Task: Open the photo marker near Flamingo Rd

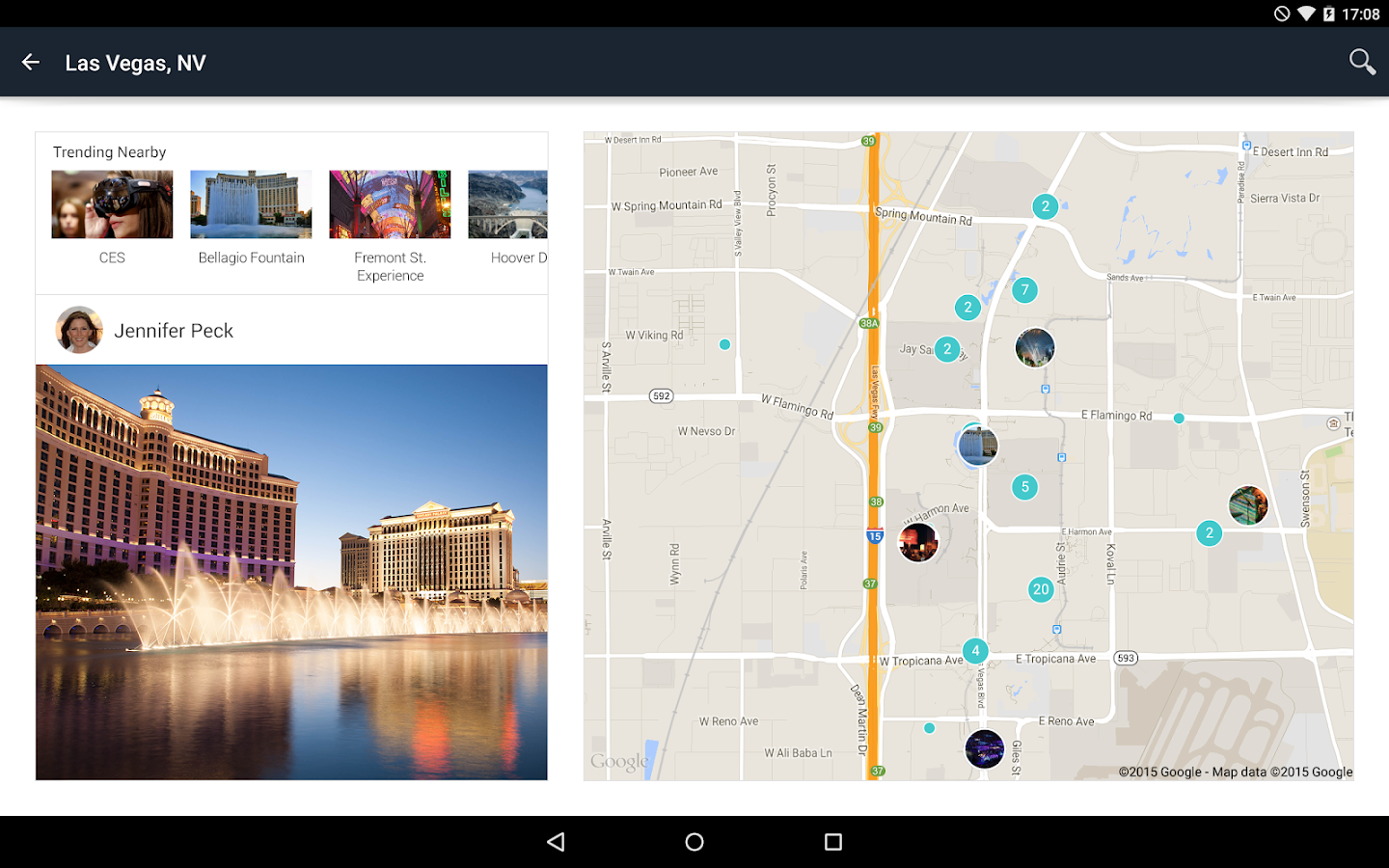Action: [x=977, y=445]
